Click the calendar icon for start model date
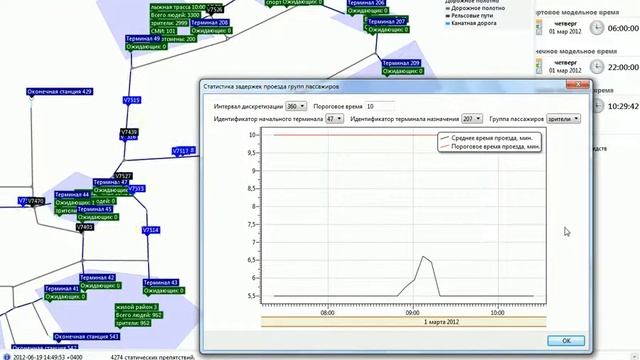The image size is (640, 360). pyautogui.click(x=539, y=28)
